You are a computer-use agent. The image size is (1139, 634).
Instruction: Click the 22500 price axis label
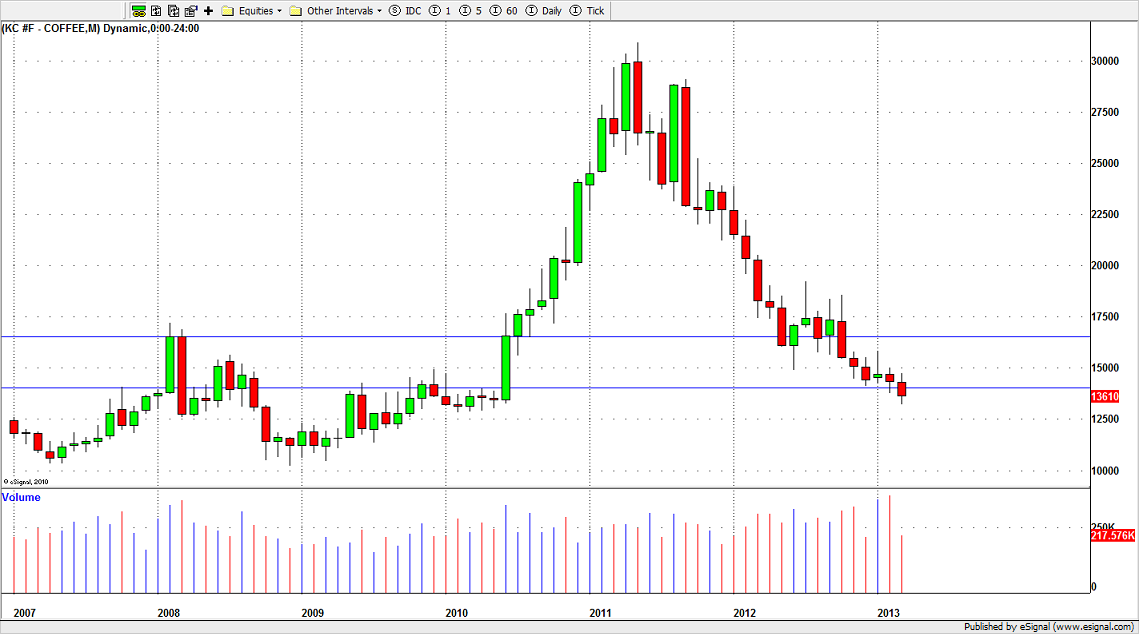click(x=1105, y=214)
